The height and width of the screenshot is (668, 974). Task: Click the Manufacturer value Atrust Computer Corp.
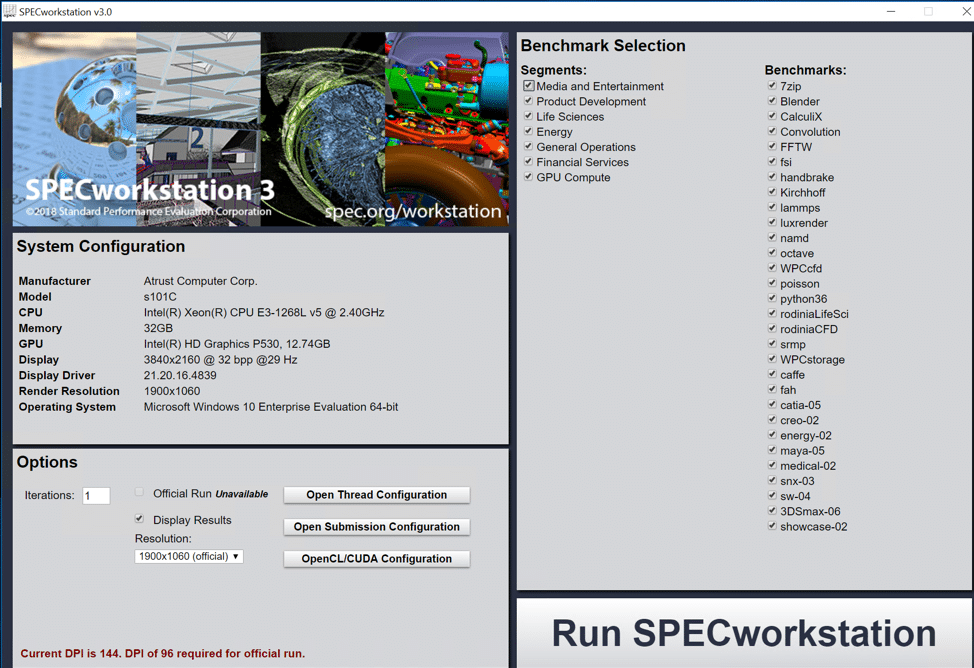coord(201,281)
